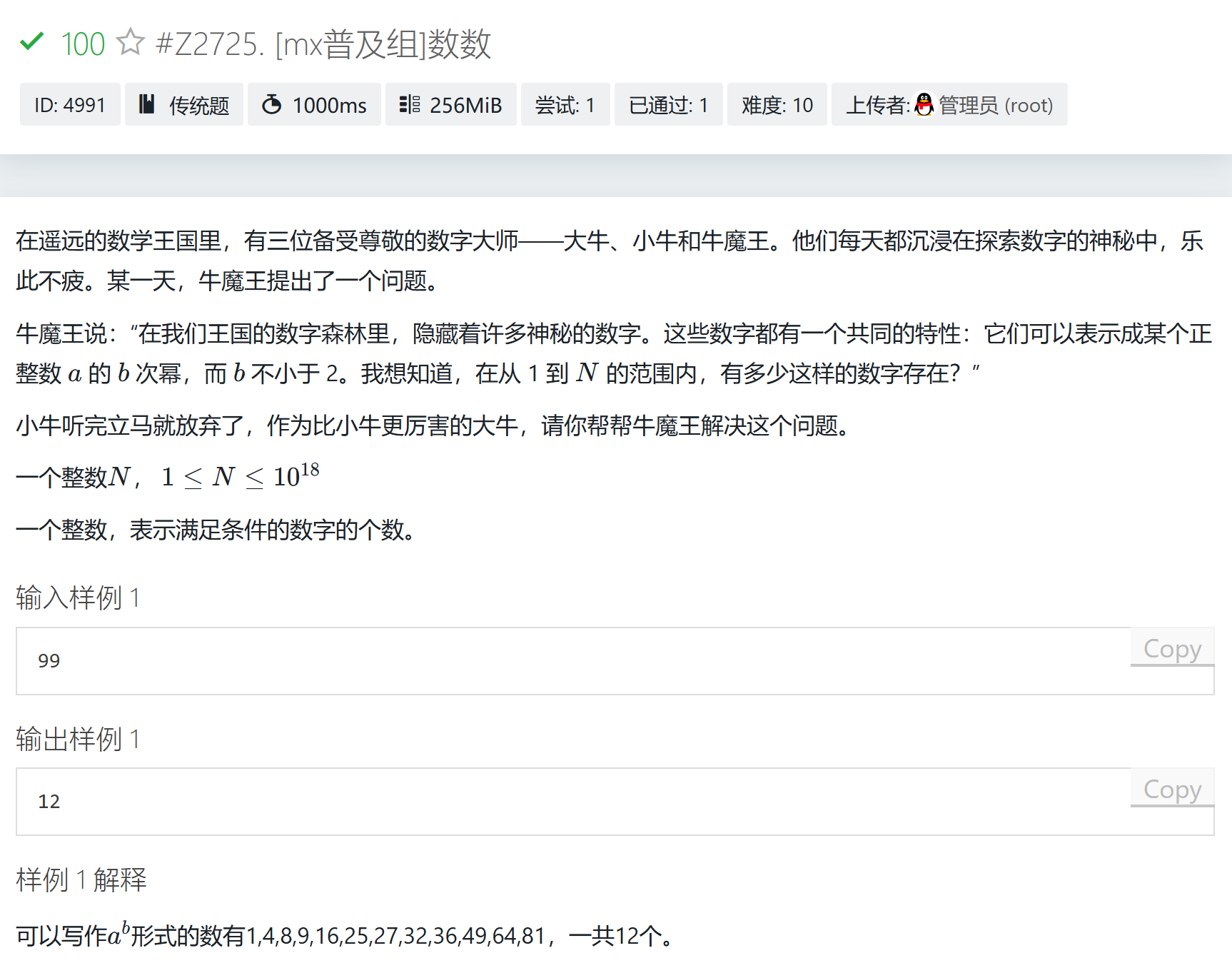Click the ID: 4991 tag
Image resolution: width=1232 pixels, height=968 pixels.
pyautogui.click(x=70, y=104)
